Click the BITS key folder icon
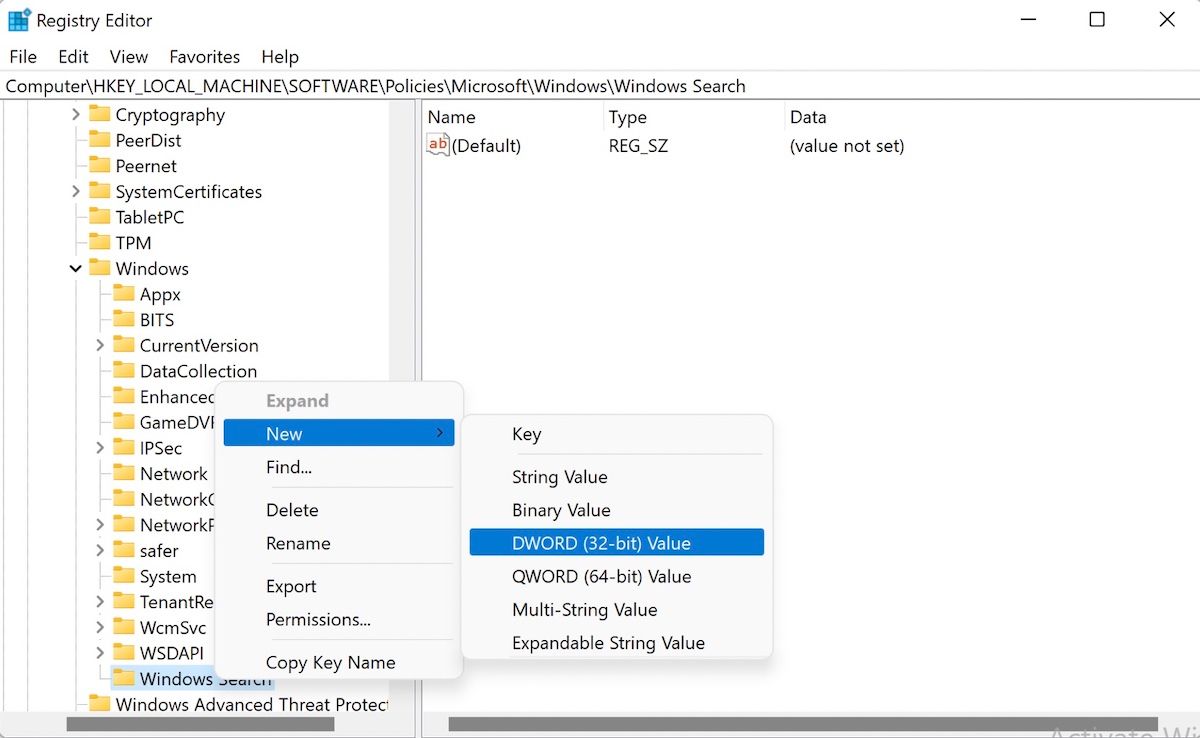 (x=124, y=319)
